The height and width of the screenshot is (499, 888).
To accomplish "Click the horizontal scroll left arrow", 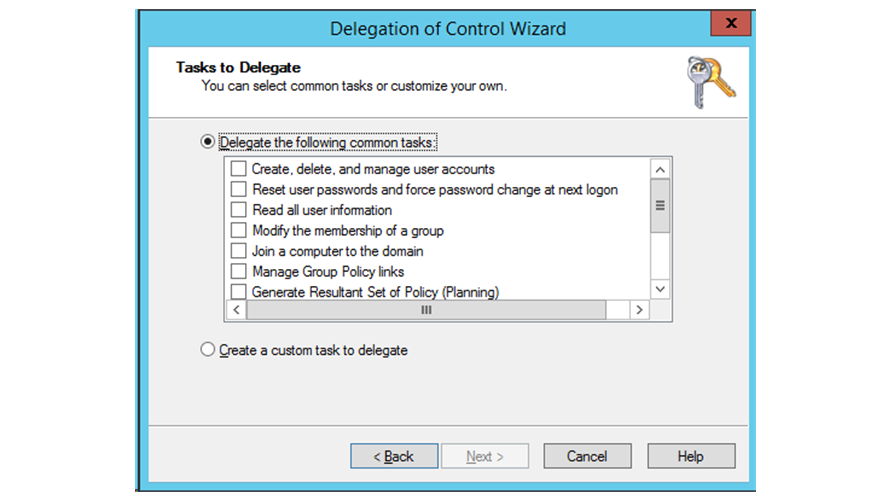I will [x=236, y=310].
